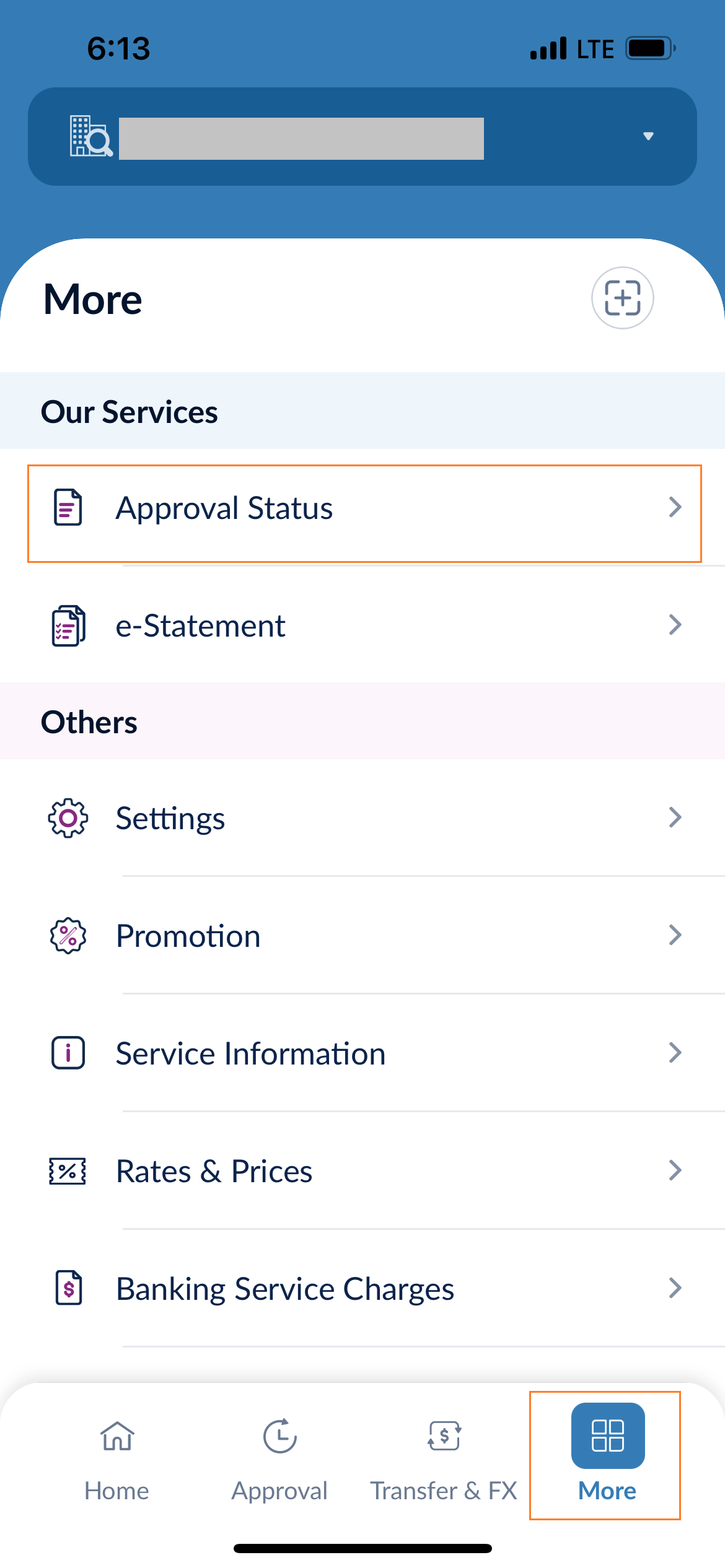Tap the company search building icon
725x1568 pixels.
(90, 136)
